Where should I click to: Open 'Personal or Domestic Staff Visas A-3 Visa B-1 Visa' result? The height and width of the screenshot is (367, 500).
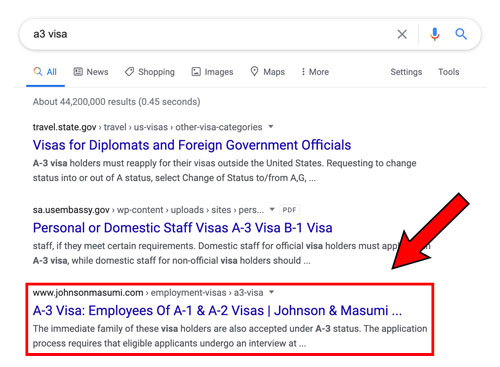[183, 228]
